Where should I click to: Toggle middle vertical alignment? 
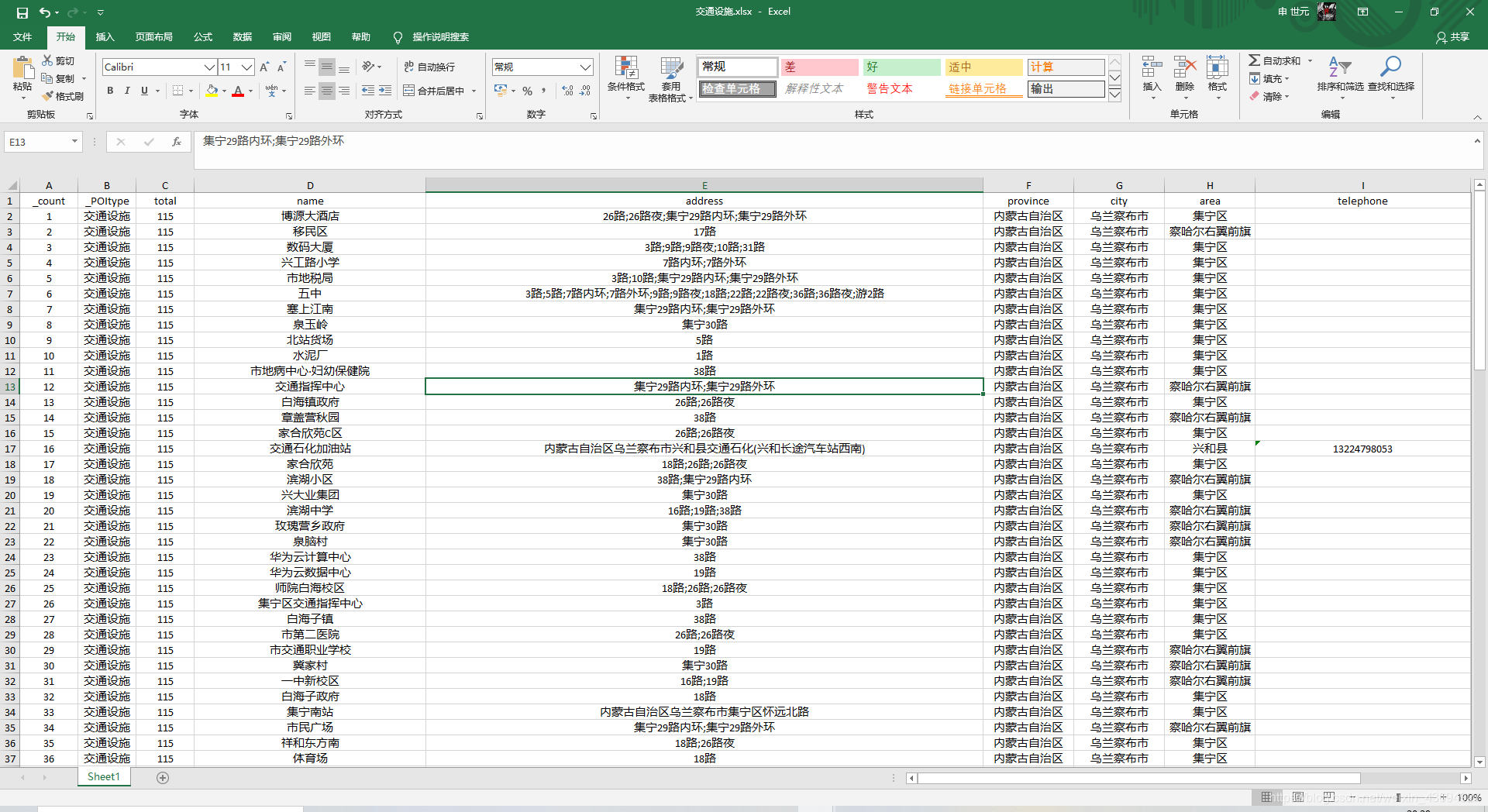[327, 67]
